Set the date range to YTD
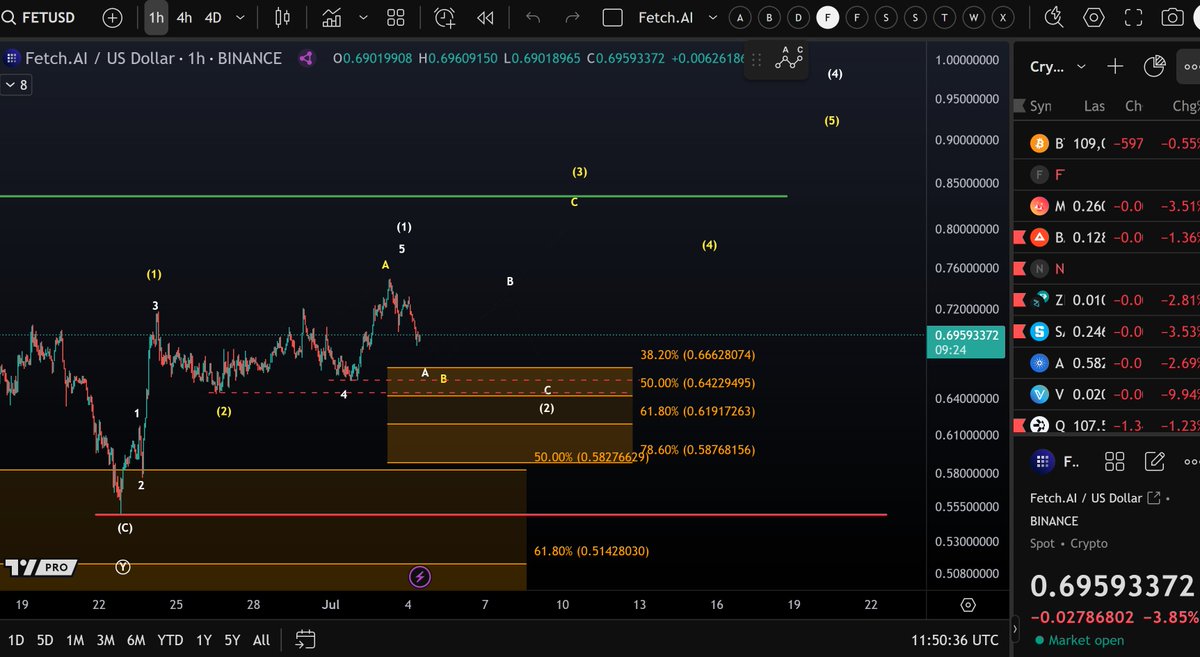Image resolution: width=1200 pixels, height=657 pixels. click(171, 639)
